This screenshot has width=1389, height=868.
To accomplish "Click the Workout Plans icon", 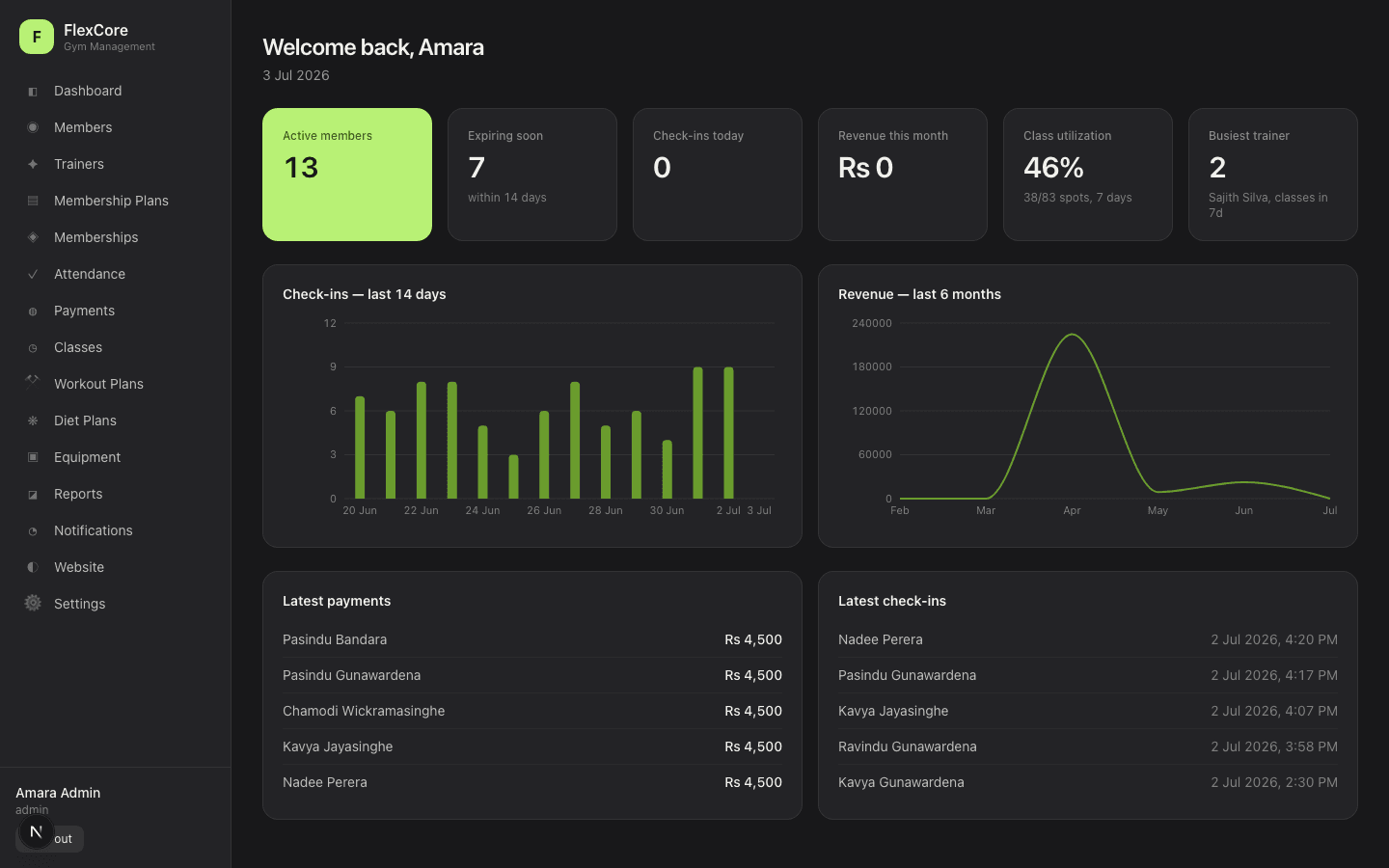I will point(33,381).
